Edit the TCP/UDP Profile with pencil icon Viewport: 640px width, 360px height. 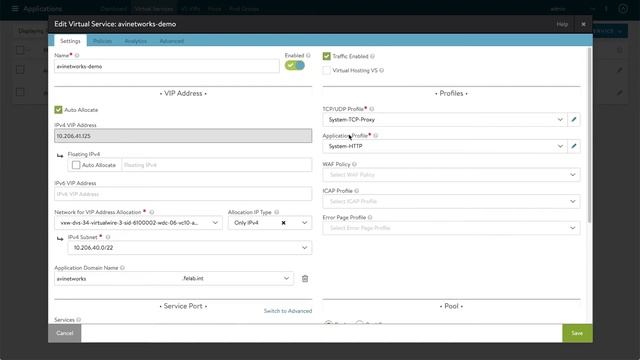[x=573, y=120]
